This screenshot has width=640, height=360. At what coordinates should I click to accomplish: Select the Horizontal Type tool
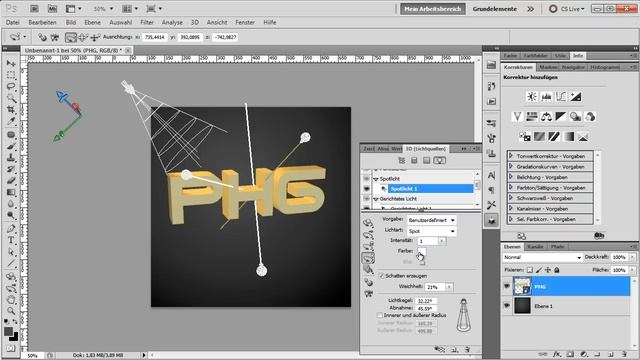[x=11, y=240]
